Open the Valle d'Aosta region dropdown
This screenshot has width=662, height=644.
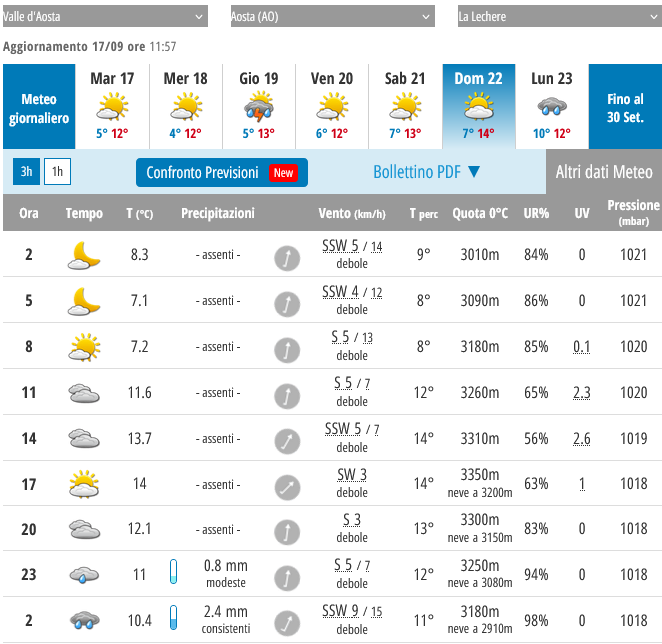click(x=104, y=17)
